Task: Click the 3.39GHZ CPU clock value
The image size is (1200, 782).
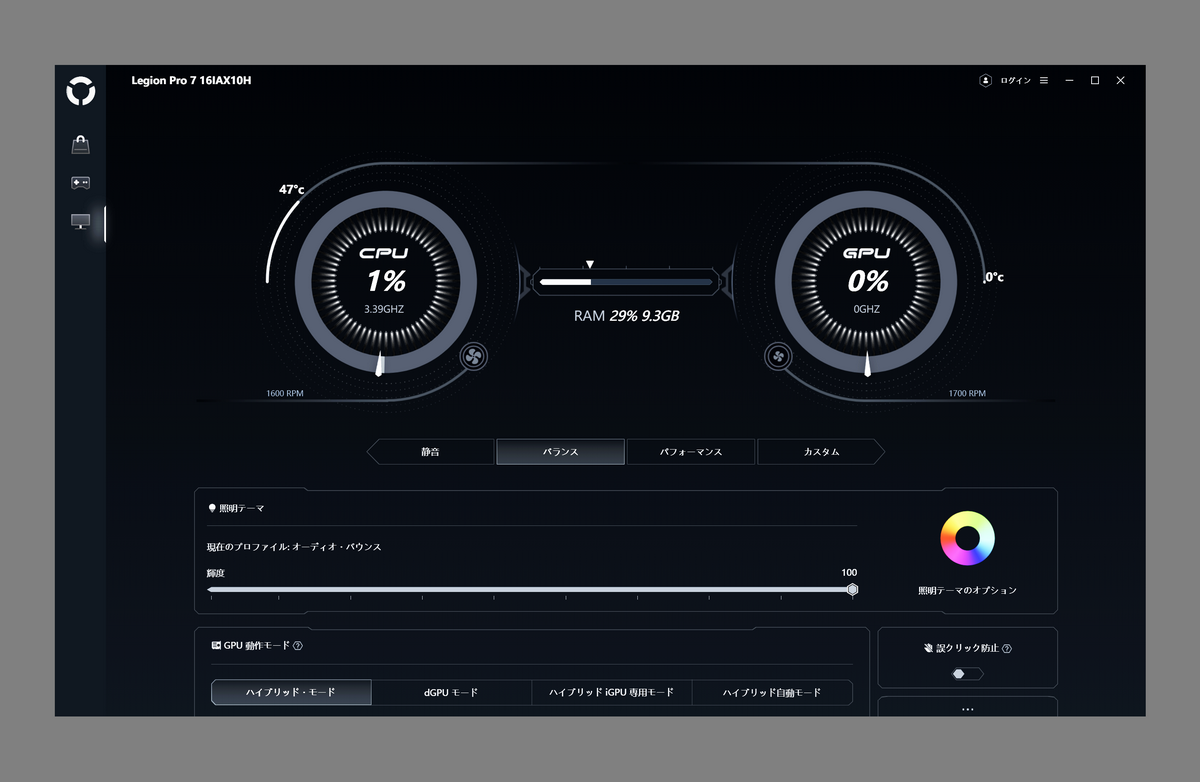Action: pos(384,309)
